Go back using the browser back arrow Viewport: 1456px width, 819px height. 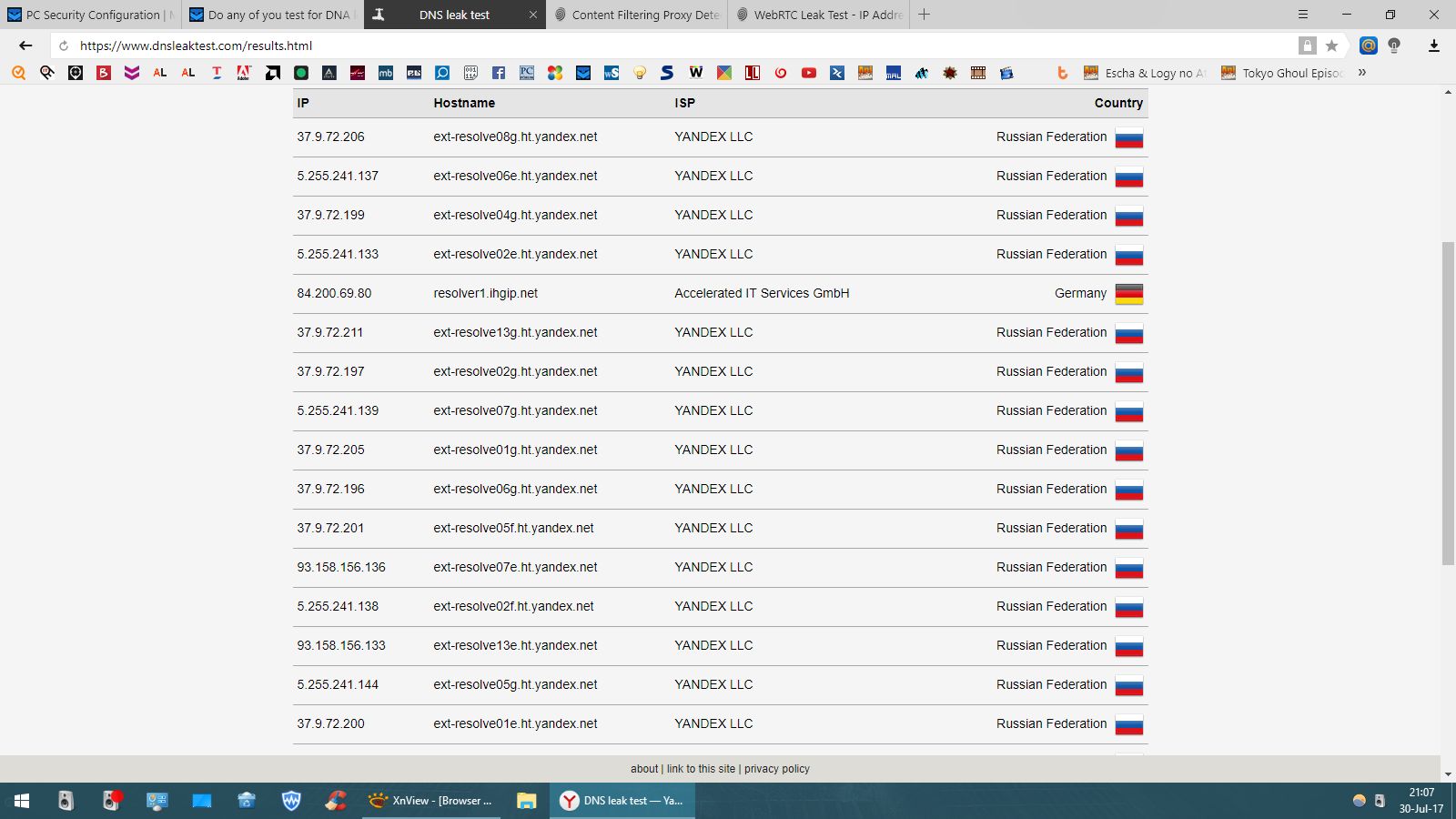point(25,45)
